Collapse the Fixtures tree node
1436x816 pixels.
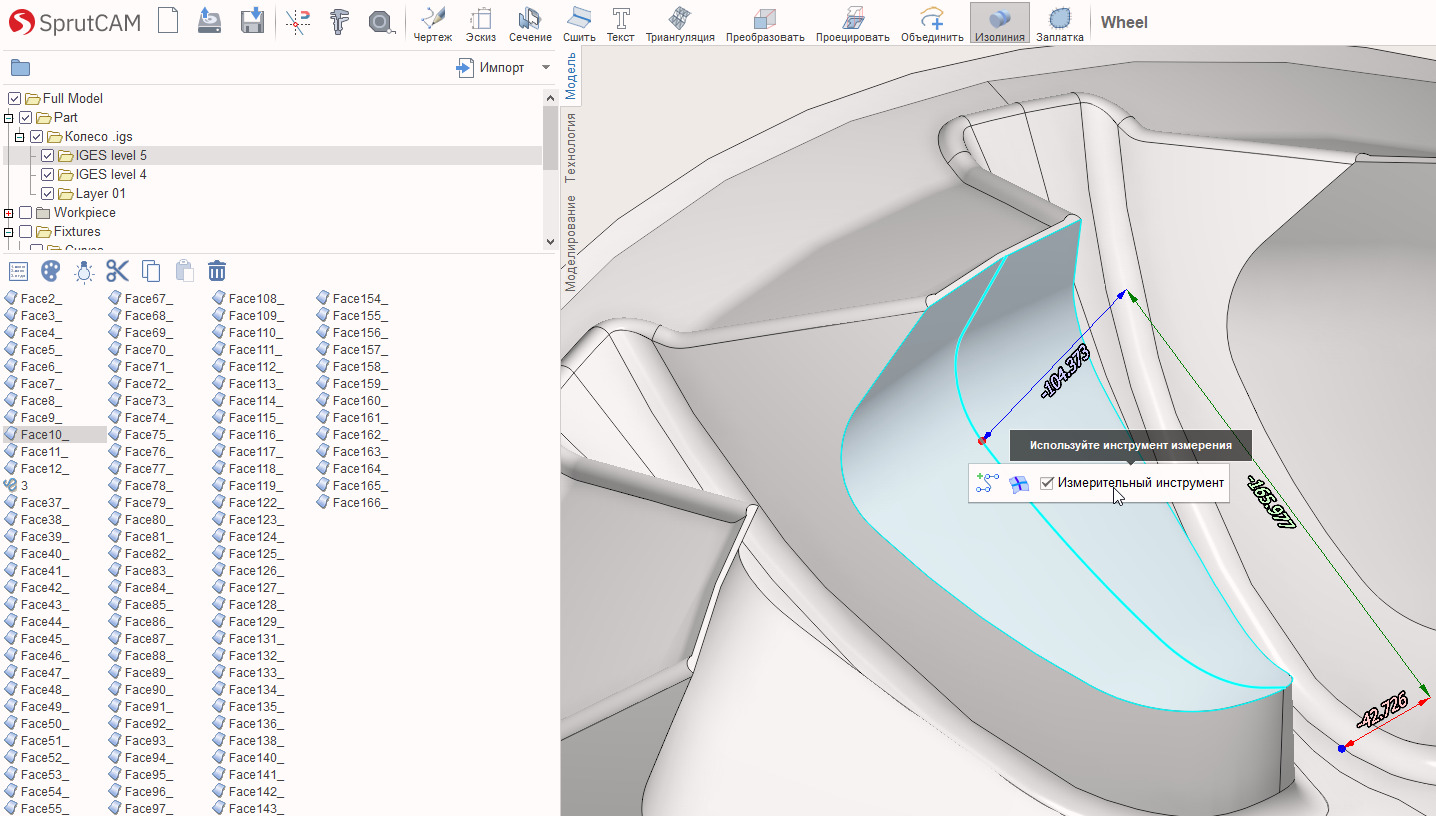(x=9, y=232)
